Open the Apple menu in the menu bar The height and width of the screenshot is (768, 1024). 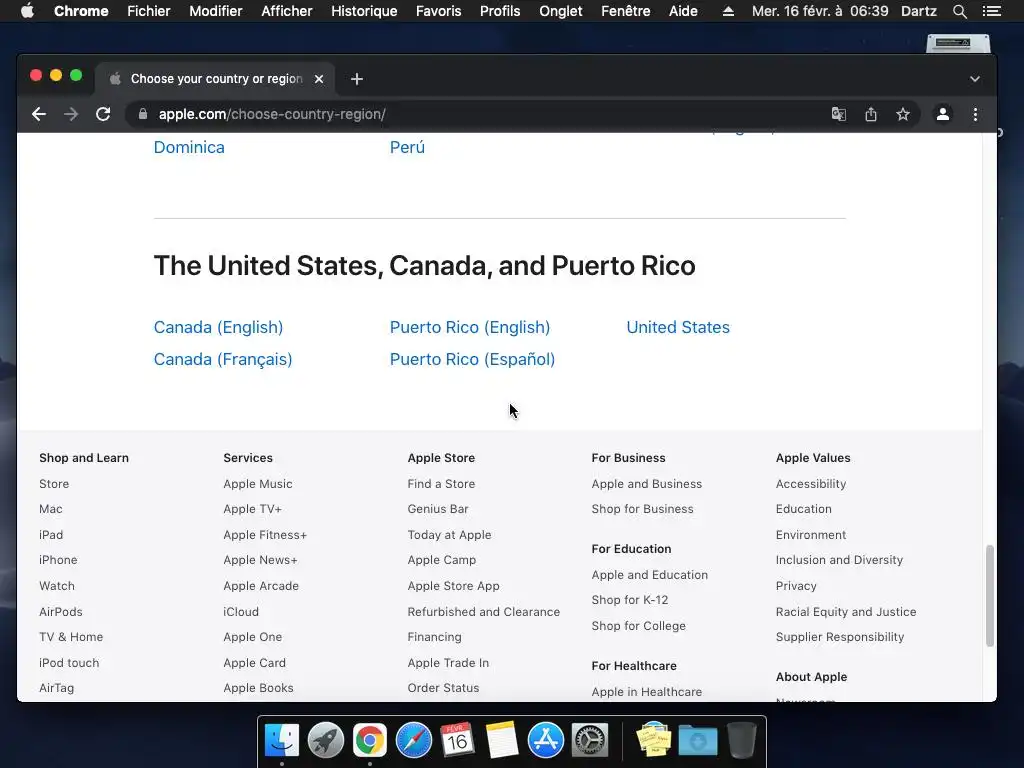27,11
